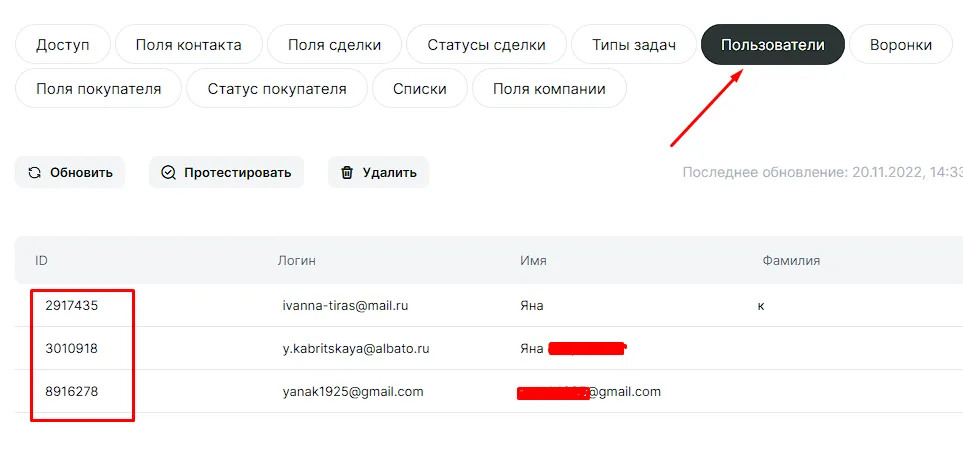Go to Типы задач tab
Viewport: 963px width, 459px height.
click(633, 45)
